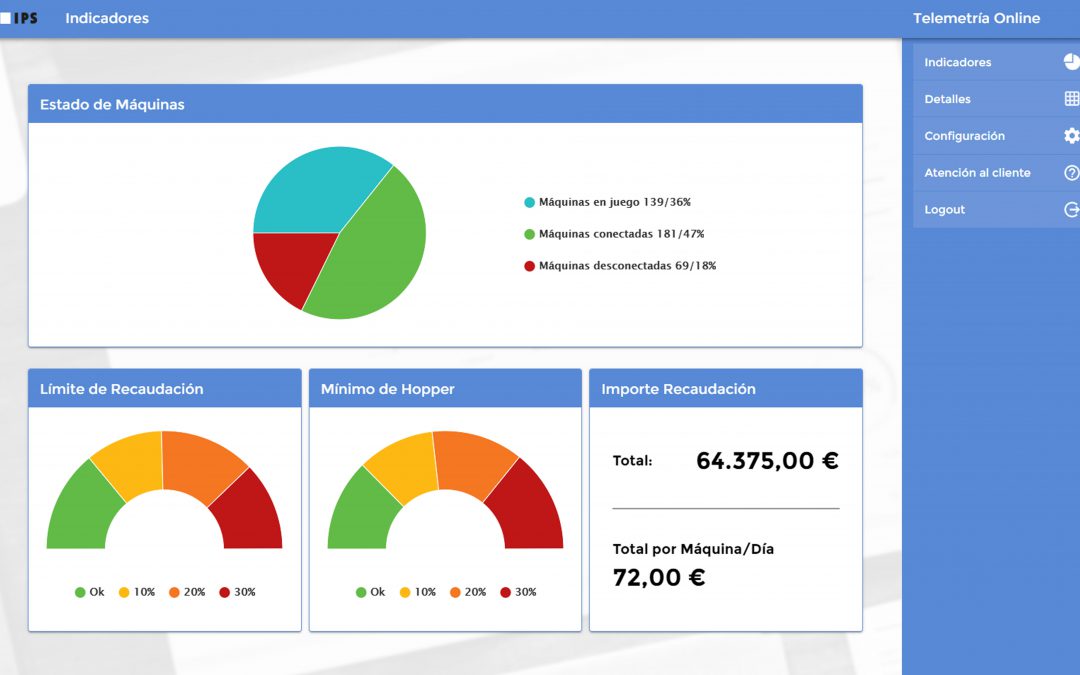
Task: Click the total amount 64.375,00 €
Action: click(x=767, y=460)
